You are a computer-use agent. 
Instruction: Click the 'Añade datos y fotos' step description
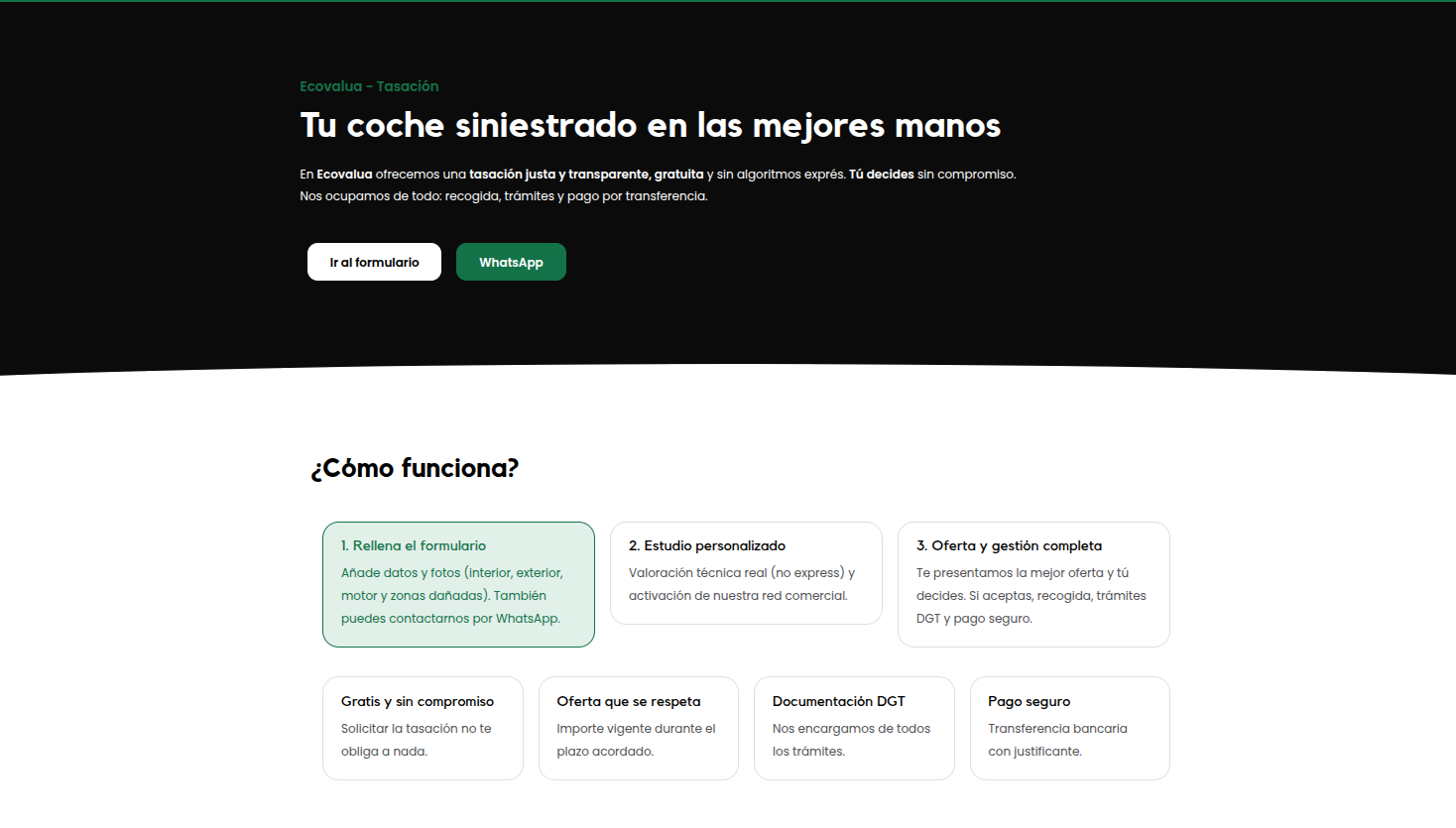pyautogui.click(x=451, y=595)
